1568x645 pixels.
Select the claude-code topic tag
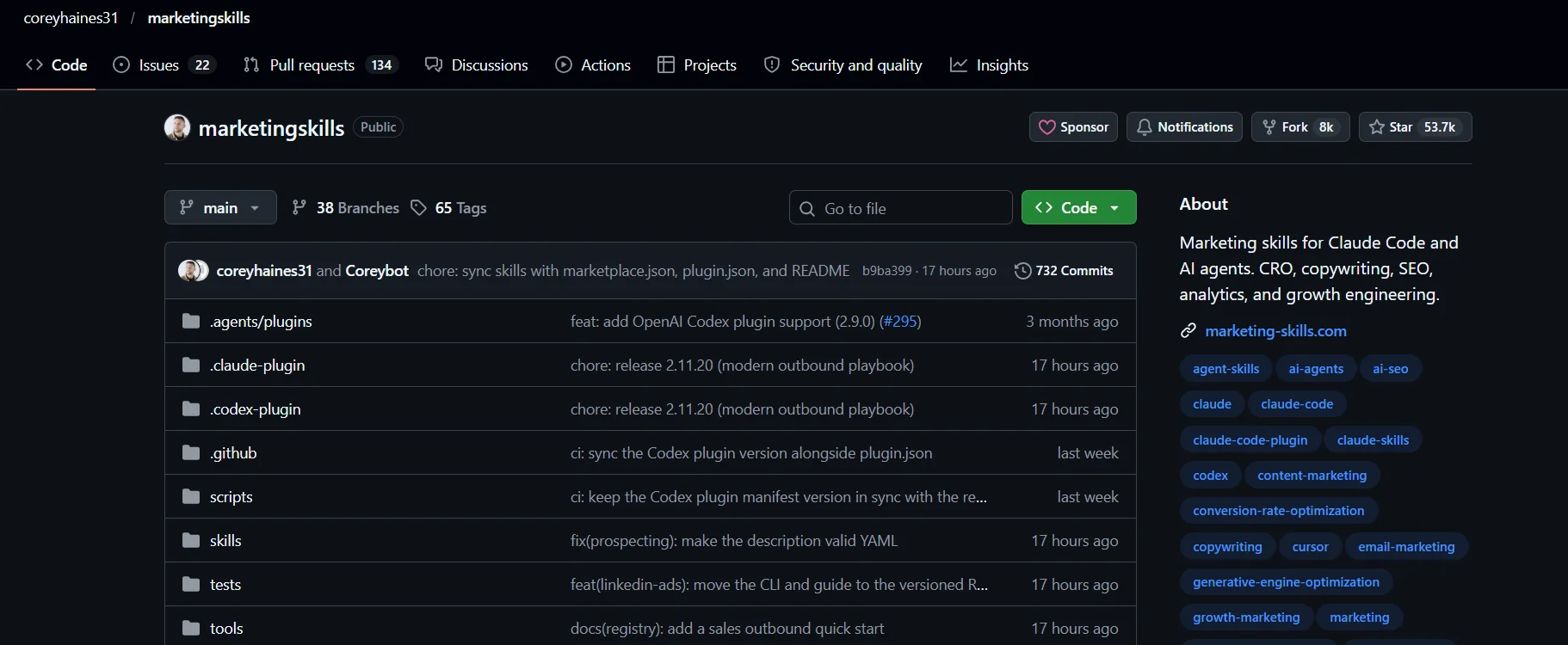click(x=1297, y=404)
